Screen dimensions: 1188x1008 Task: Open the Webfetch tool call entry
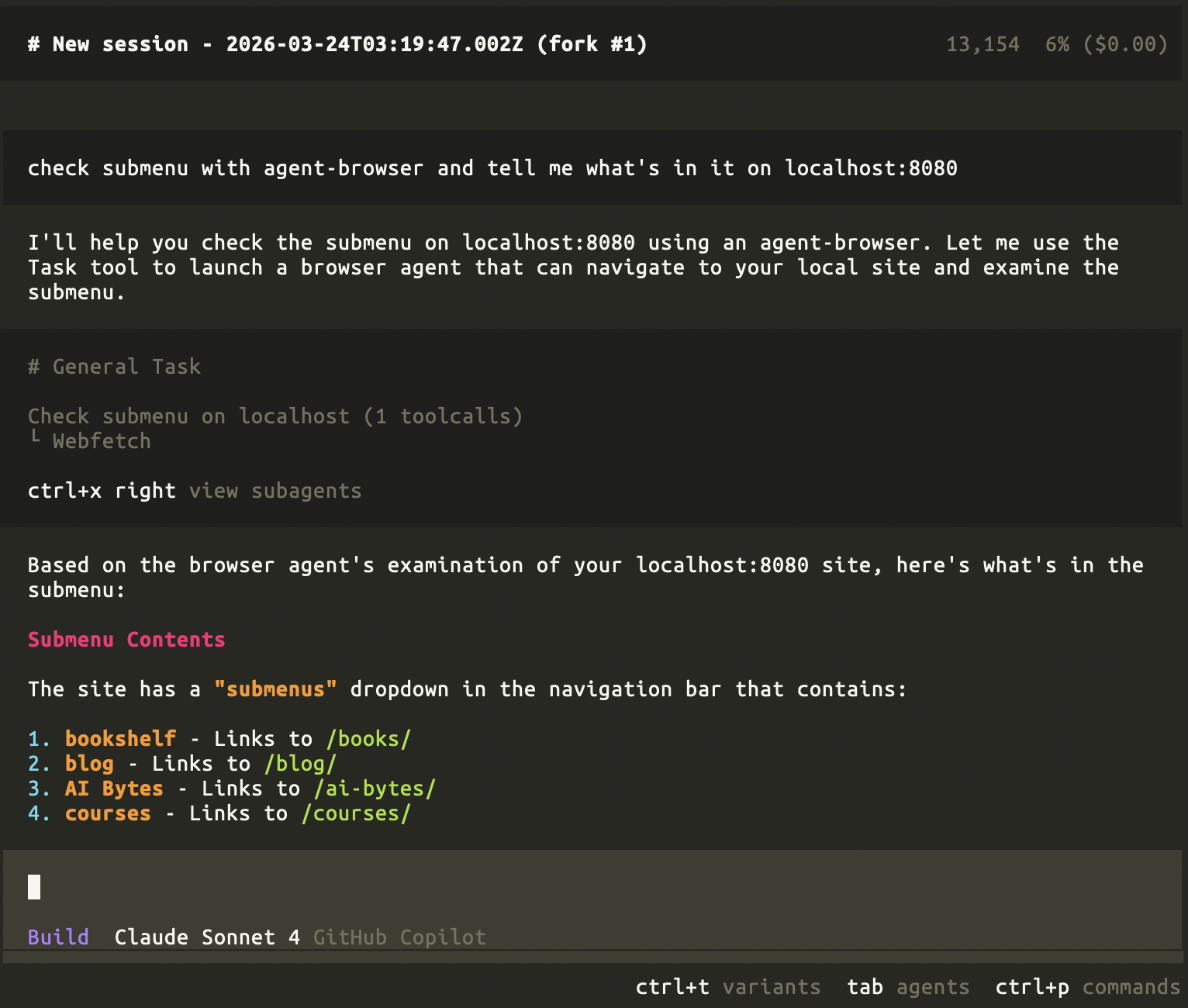click(102, 440)
